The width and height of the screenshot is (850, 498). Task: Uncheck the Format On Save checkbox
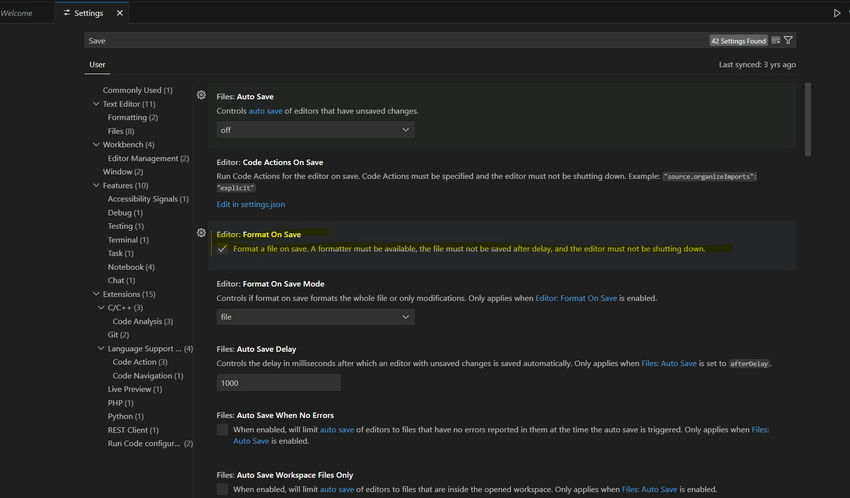tap(222, 249)
